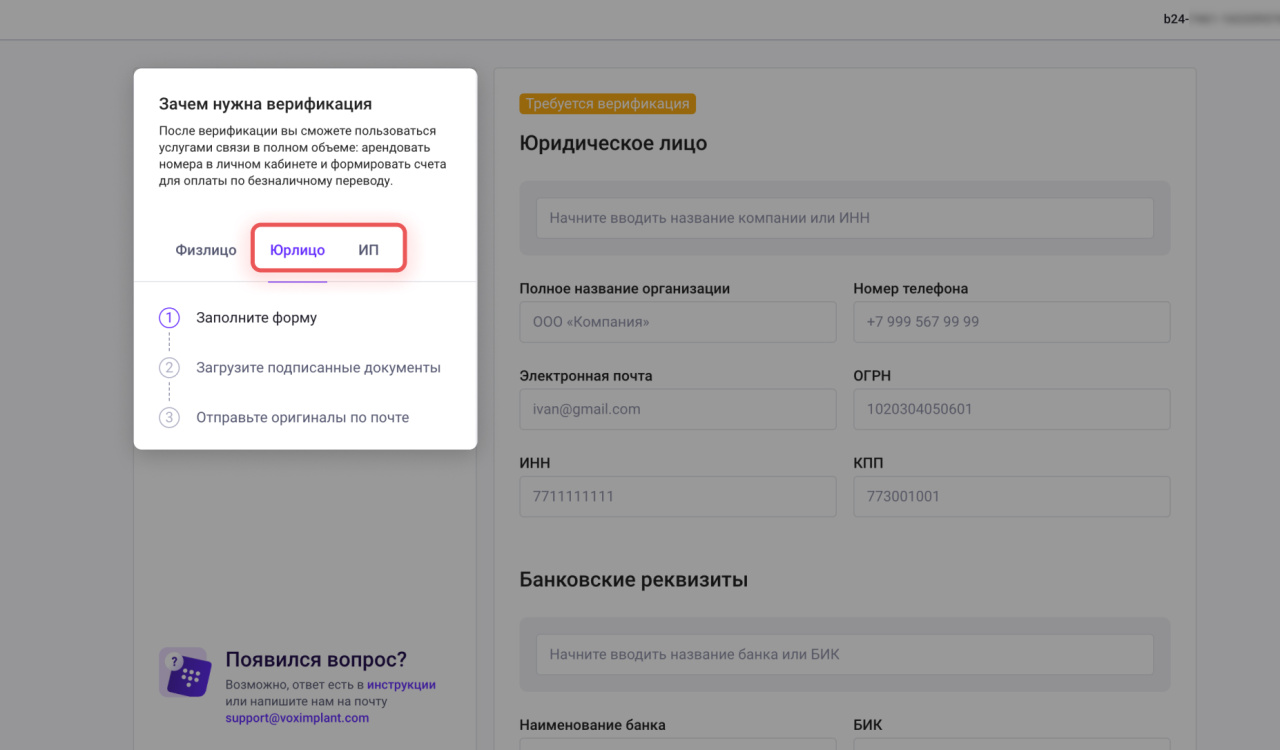Focus the КПП input field
Viewport: 1280px width, 750px height.
click(x=1012, y=496)
